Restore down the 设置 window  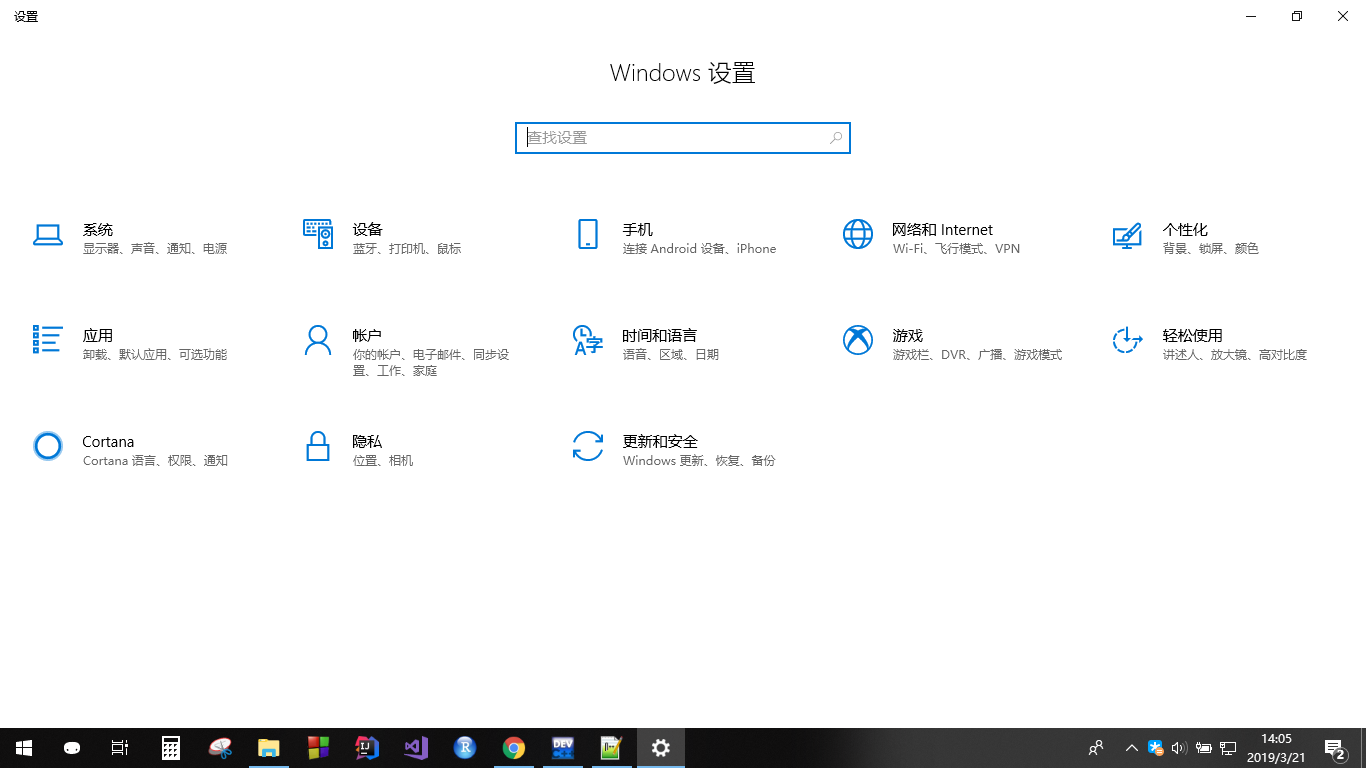(x=1297, y=16)
